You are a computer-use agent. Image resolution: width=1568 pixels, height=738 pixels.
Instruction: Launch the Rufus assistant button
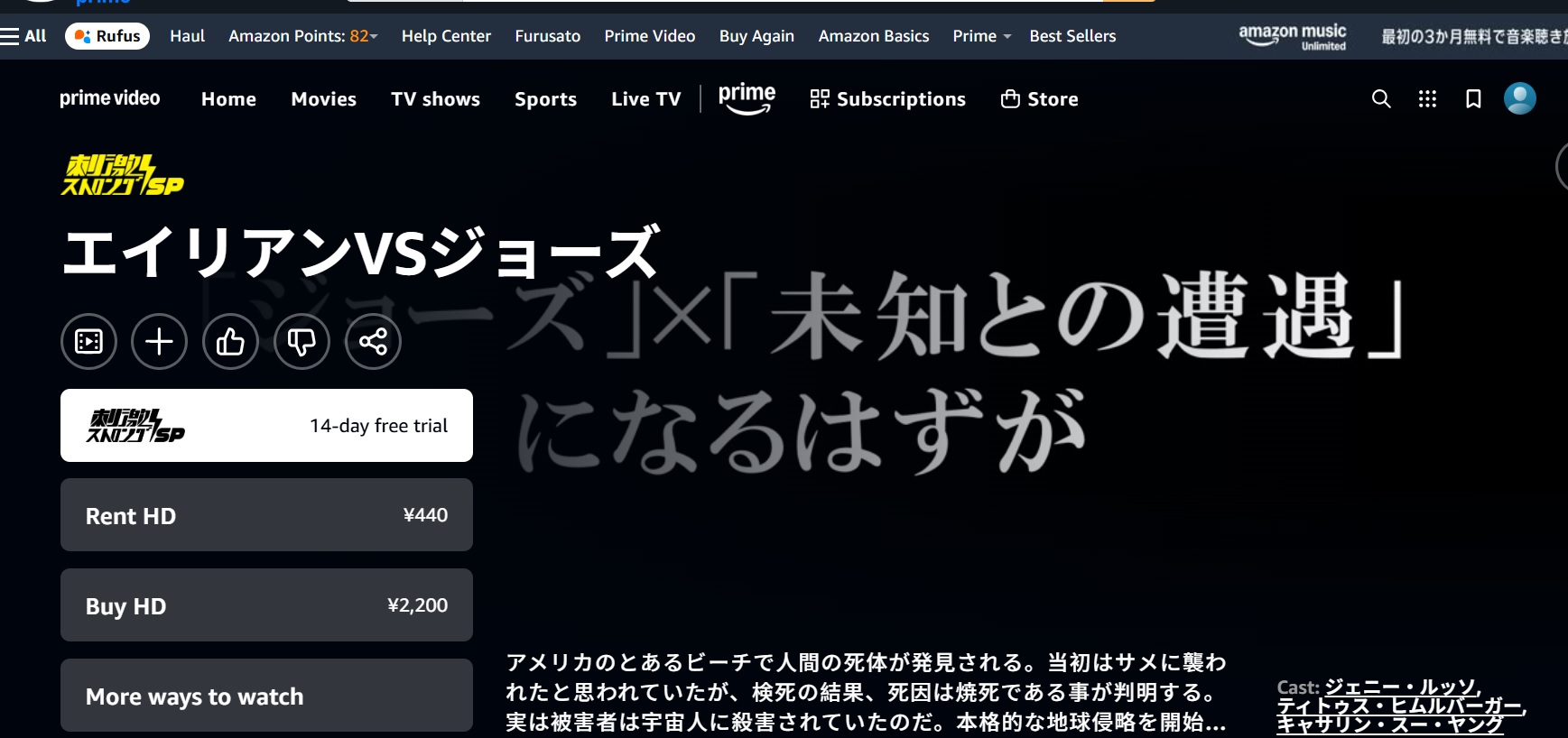[x=107, y=36]
